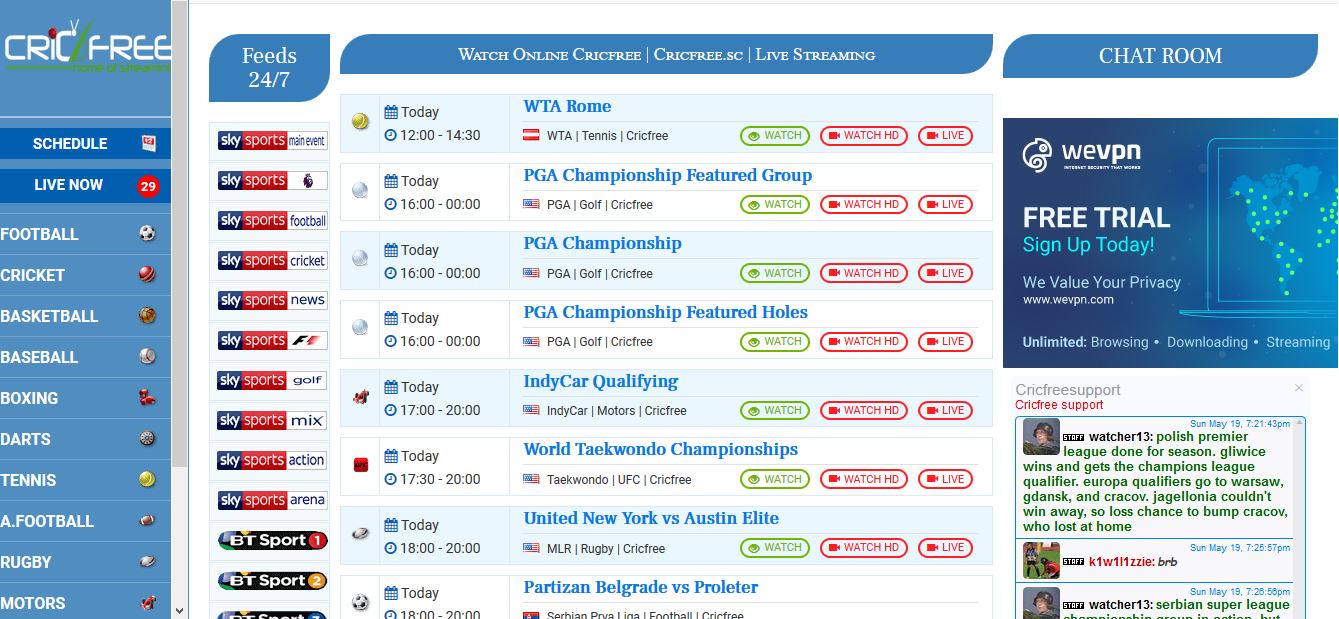Open World Taekwondo Championships link

tap(660, 449)
